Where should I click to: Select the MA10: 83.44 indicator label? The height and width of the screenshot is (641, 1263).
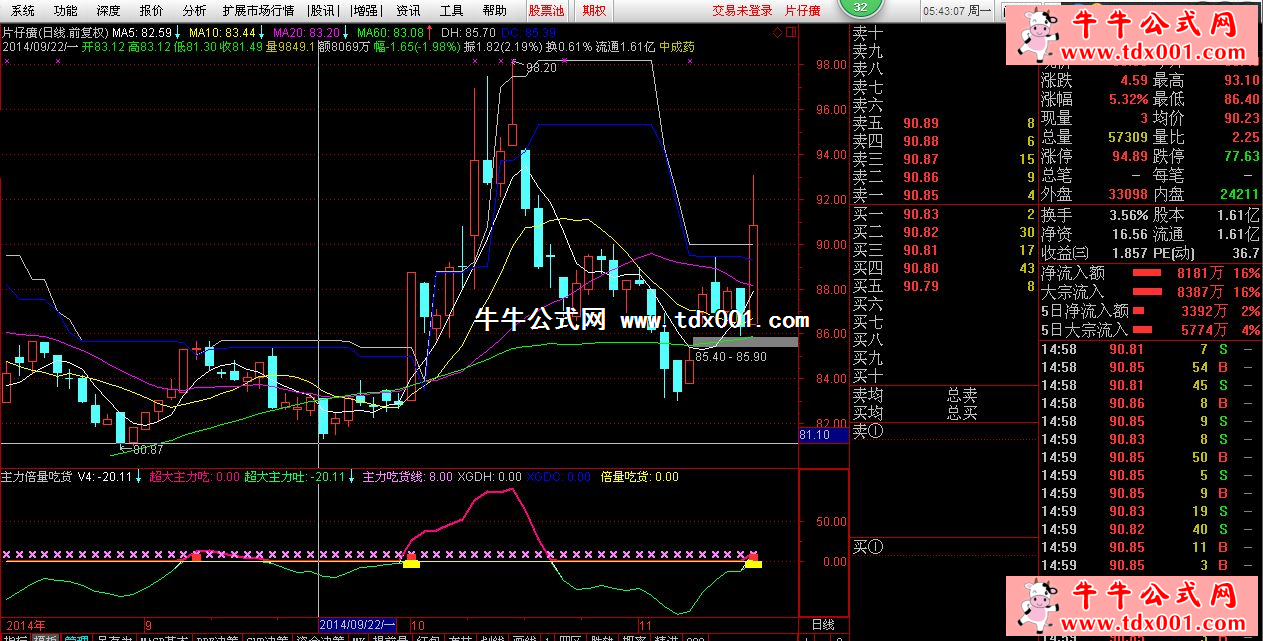click(222, 32)
